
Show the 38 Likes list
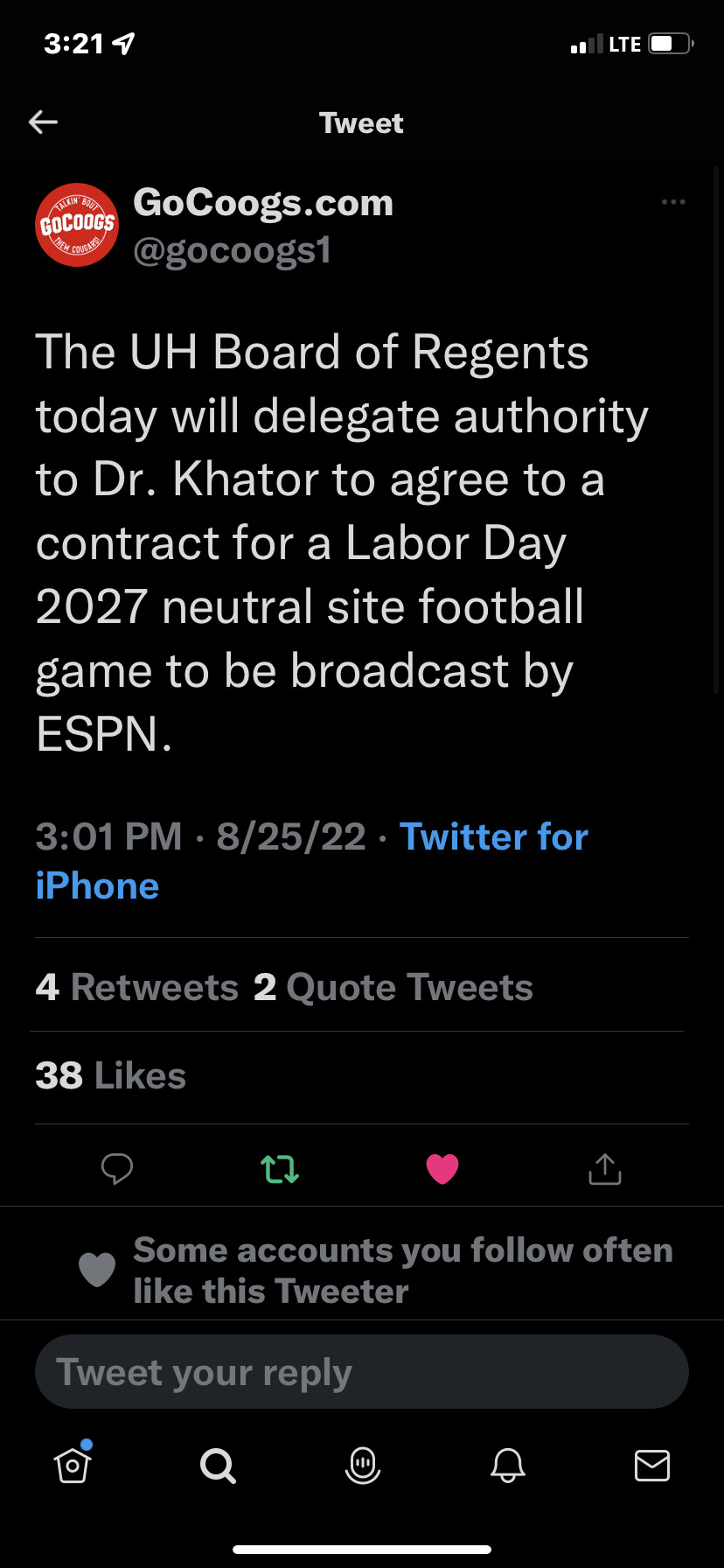[111, 1076]
